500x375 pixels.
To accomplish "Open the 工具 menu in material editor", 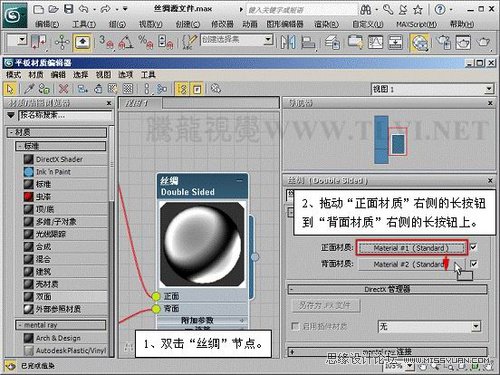I will (148, 75).
